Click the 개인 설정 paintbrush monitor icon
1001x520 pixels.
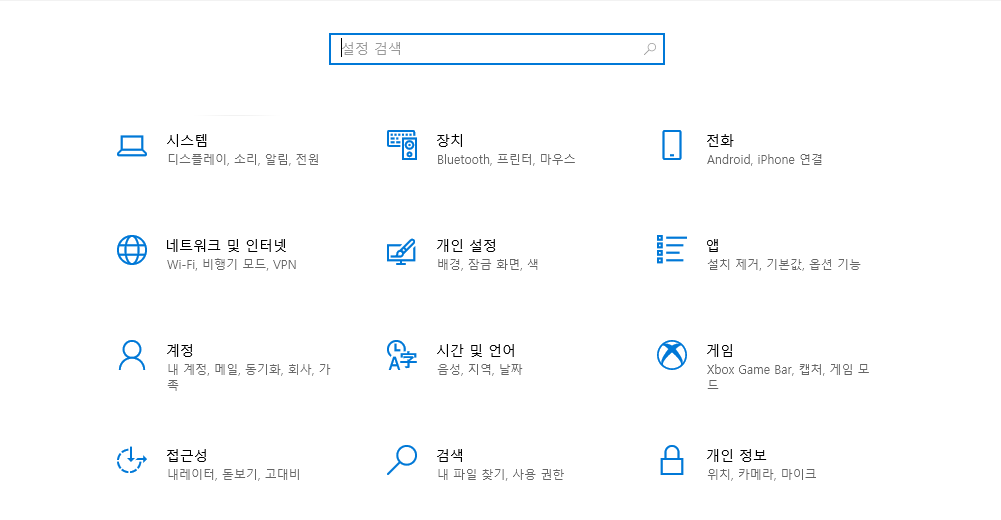pos(402,251)
